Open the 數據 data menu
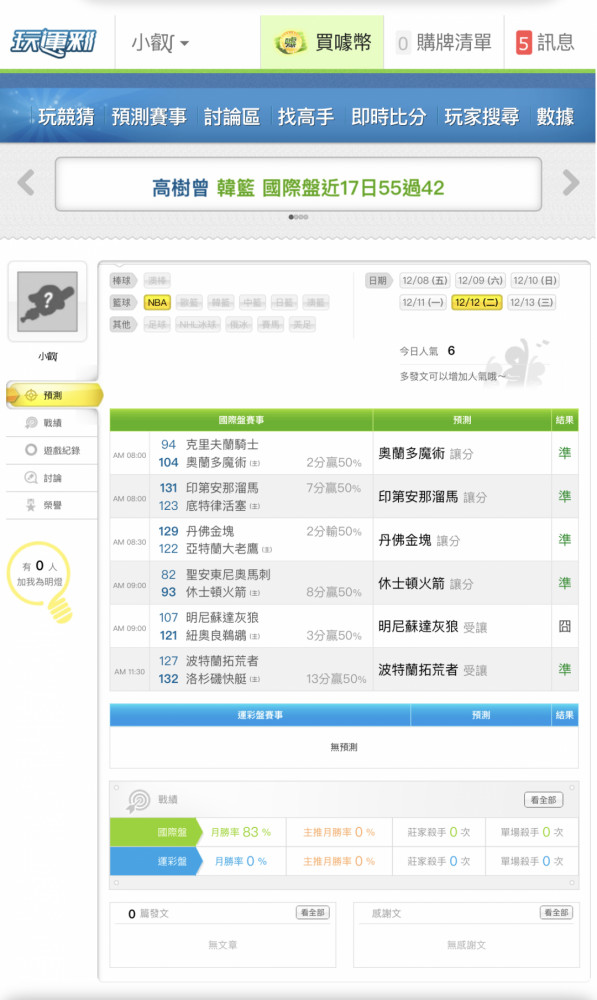This screenshot has height=1000, width=597. click(555, 117)
